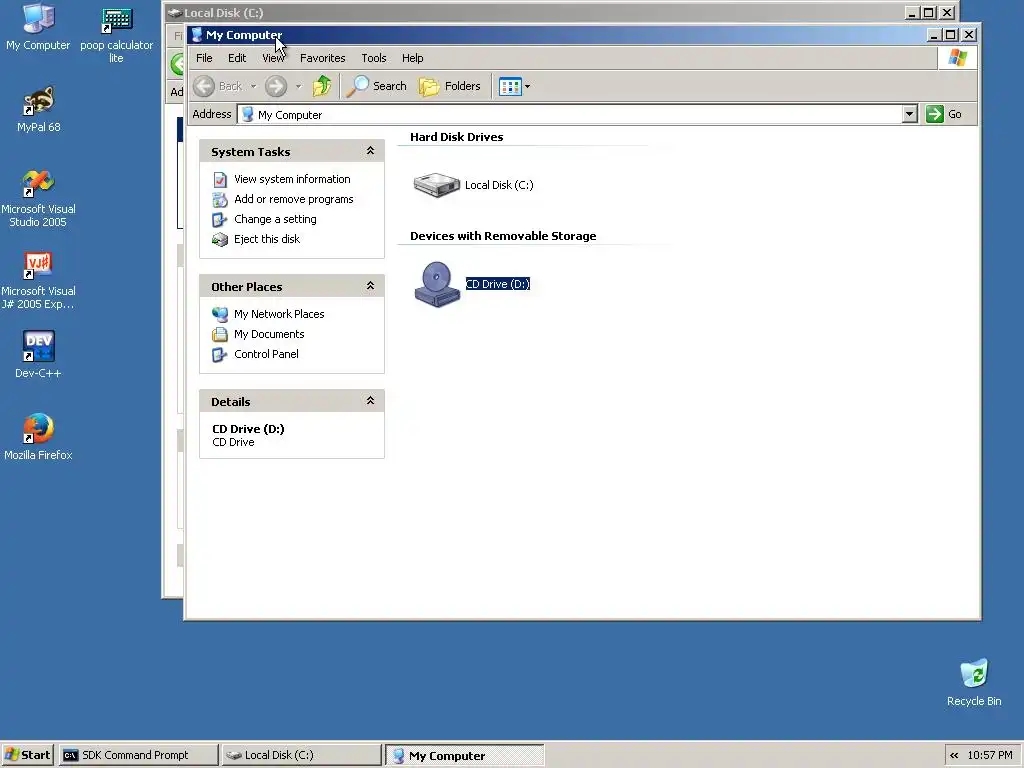Click the View system information icon
The width and height of the screenshot is (1024, 768).
[220, 180]
